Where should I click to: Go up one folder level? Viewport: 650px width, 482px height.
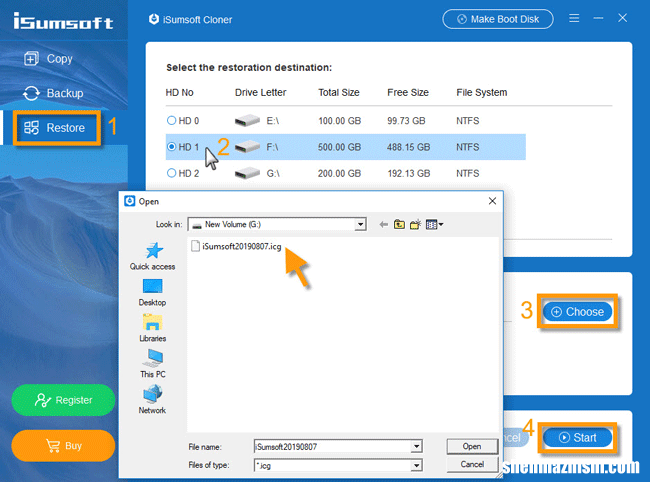pyautogui.click(x=399, y=224)
